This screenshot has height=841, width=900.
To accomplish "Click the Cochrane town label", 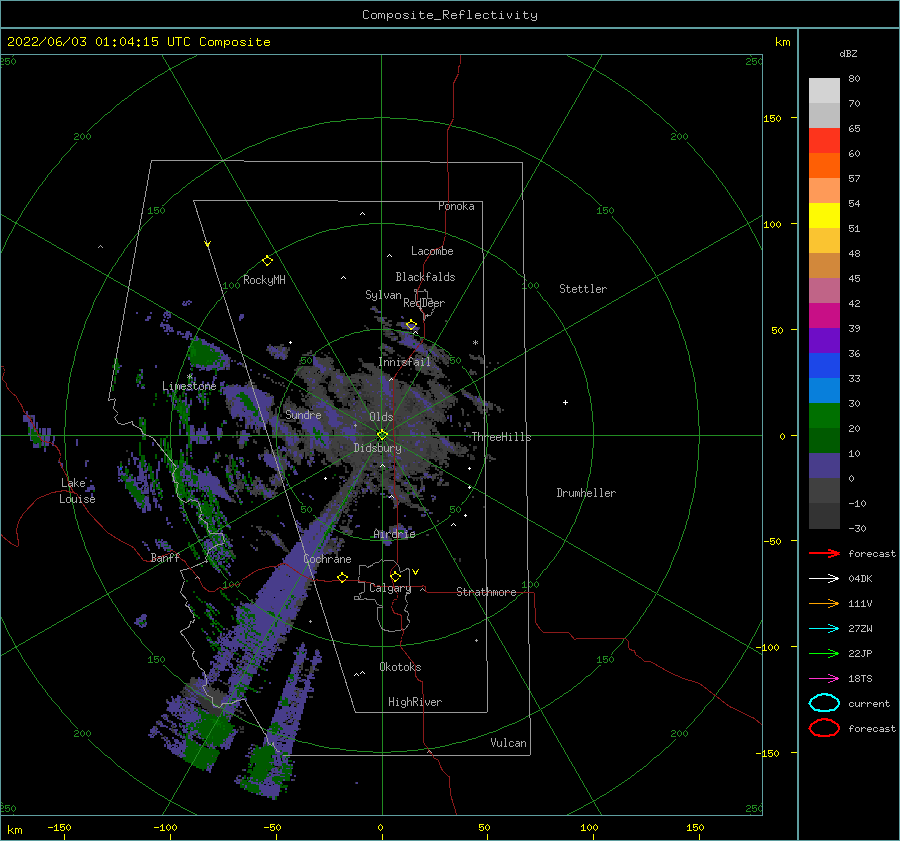I will (x=327, y=559).
